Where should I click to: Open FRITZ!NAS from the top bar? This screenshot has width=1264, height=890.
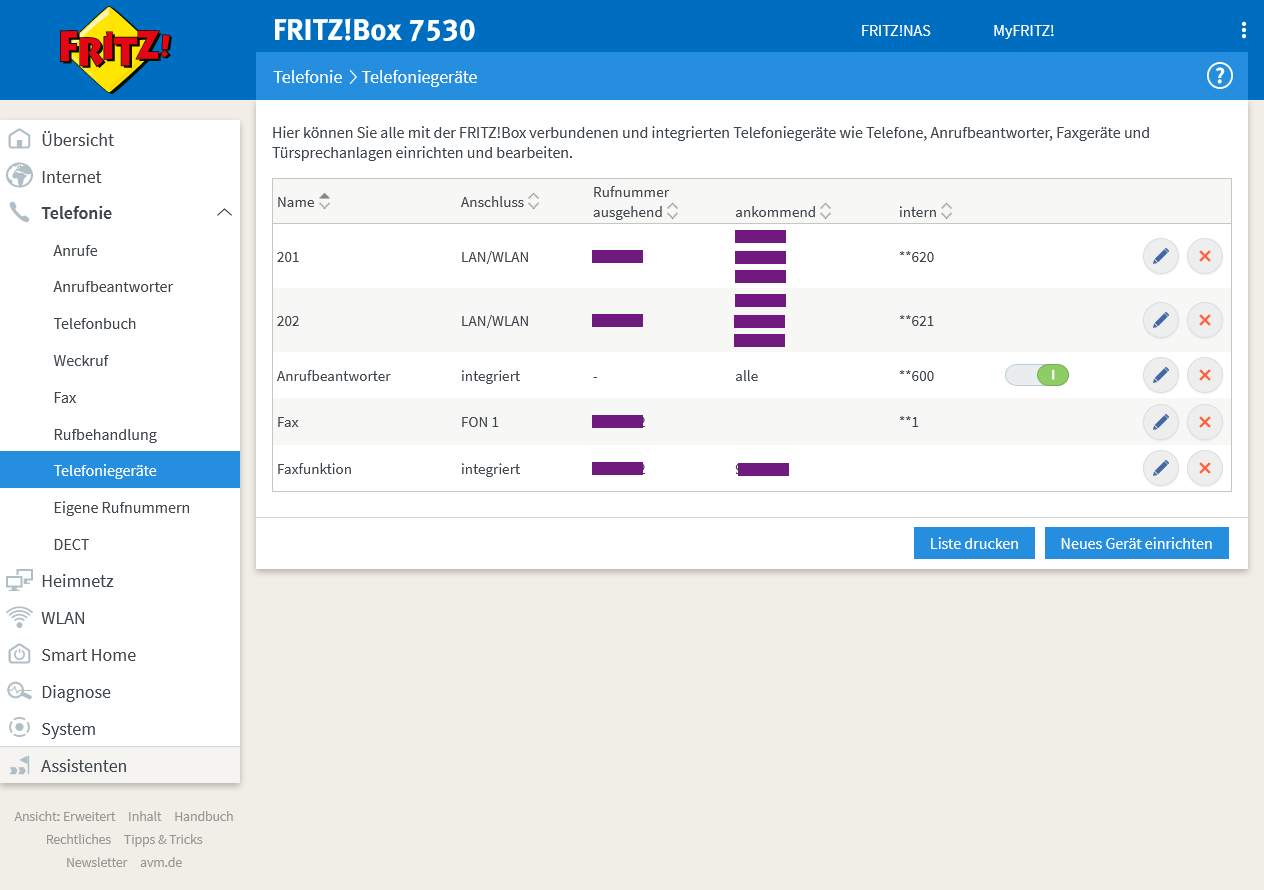pyautogui.click(x=895, y=31)
